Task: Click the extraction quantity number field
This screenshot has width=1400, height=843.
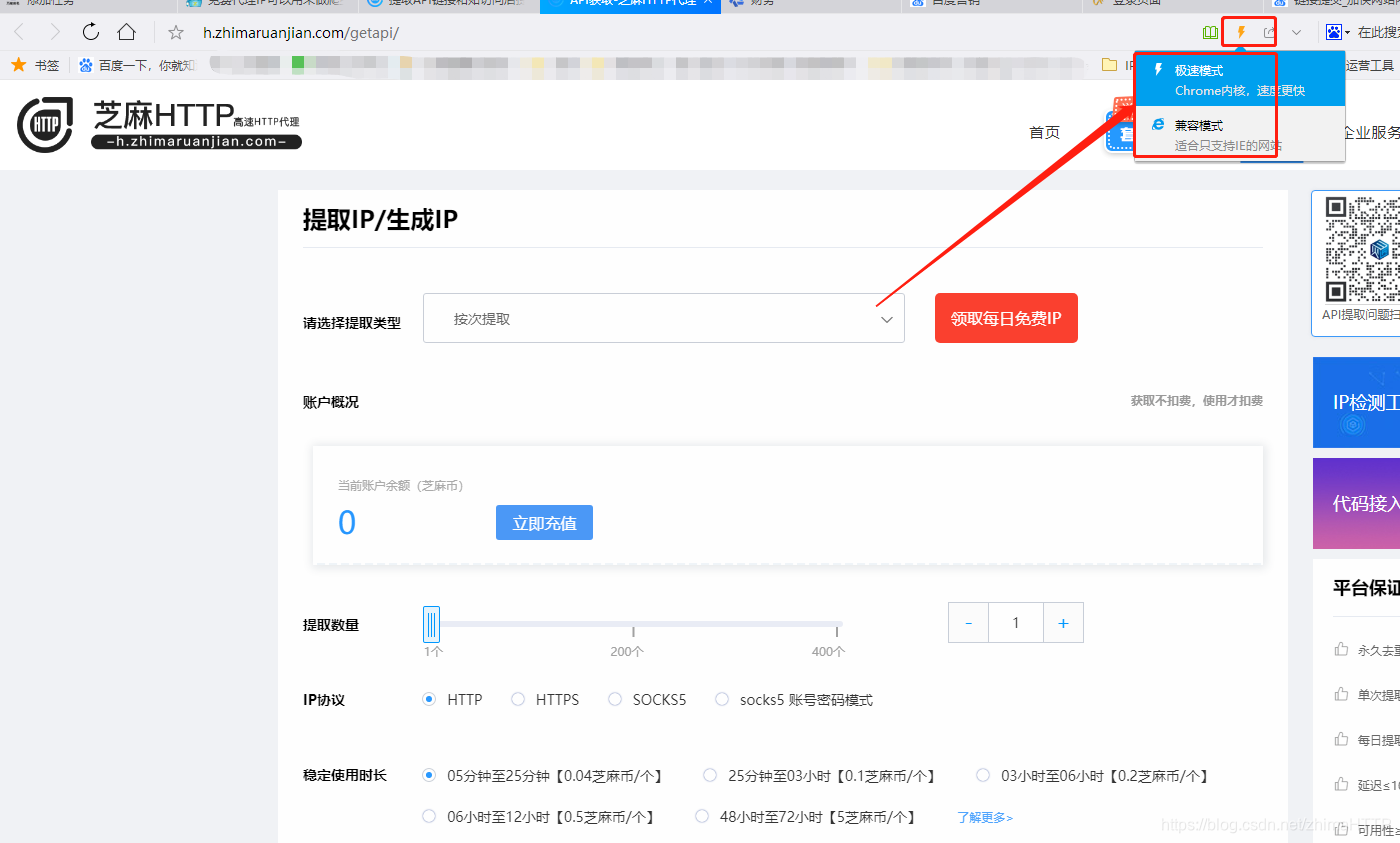Action: click(1015, 623)
